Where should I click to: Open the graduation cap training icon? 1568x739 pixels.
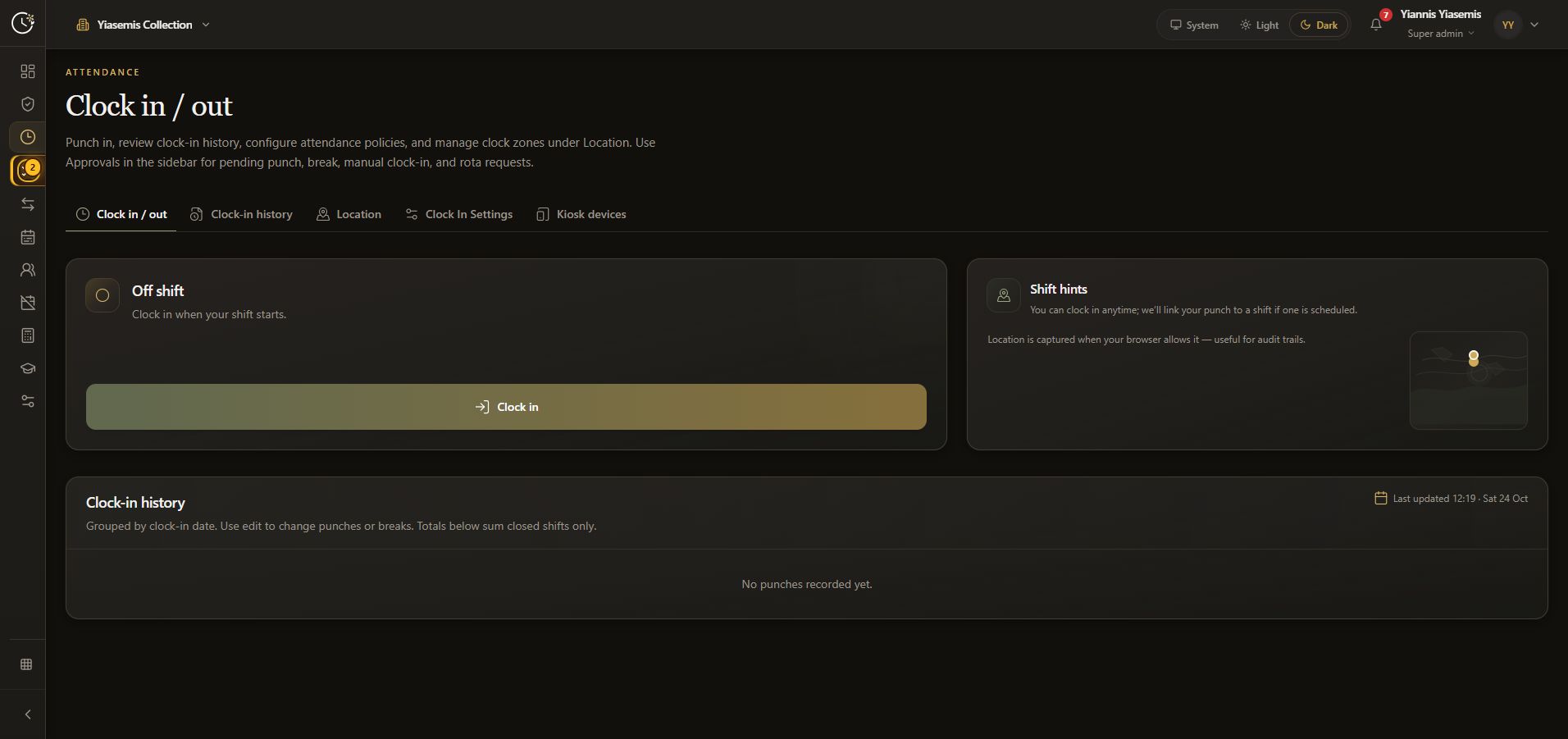pyautogui.click(x=28, y=368)
